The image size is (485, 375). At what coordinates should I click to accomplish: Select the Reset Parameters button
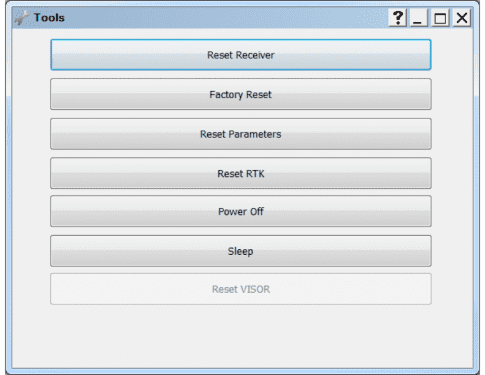click(241, 134)
